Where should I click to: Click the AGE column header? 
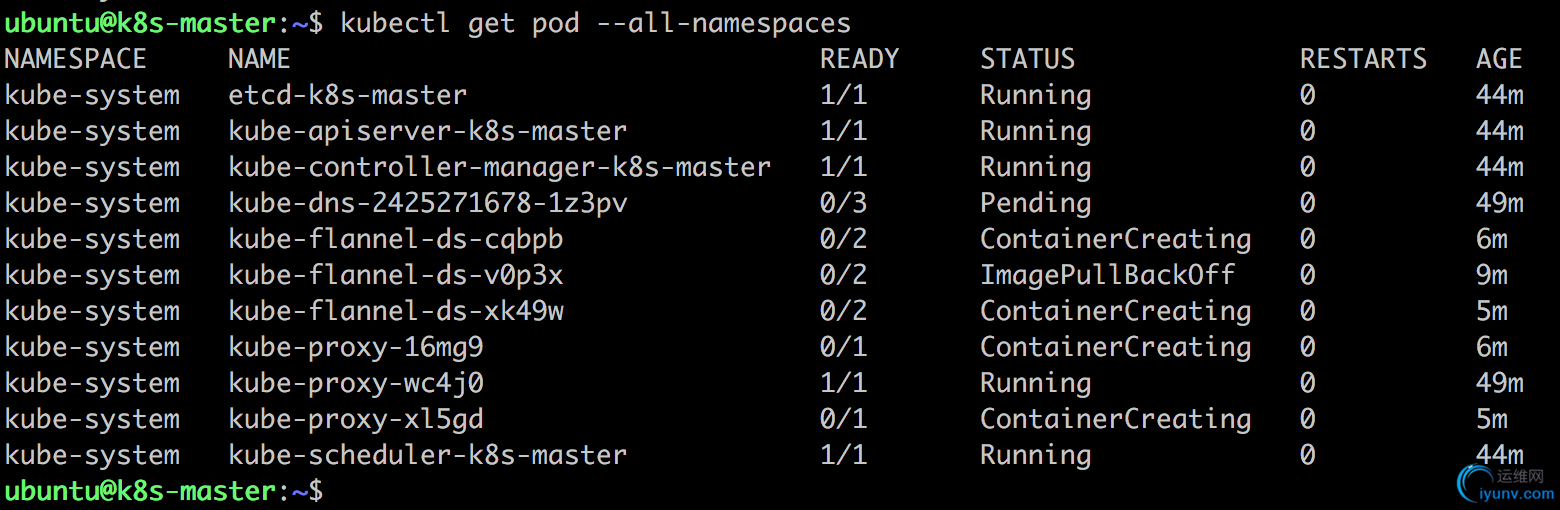pyautogui.click(x=1499, y=59)
